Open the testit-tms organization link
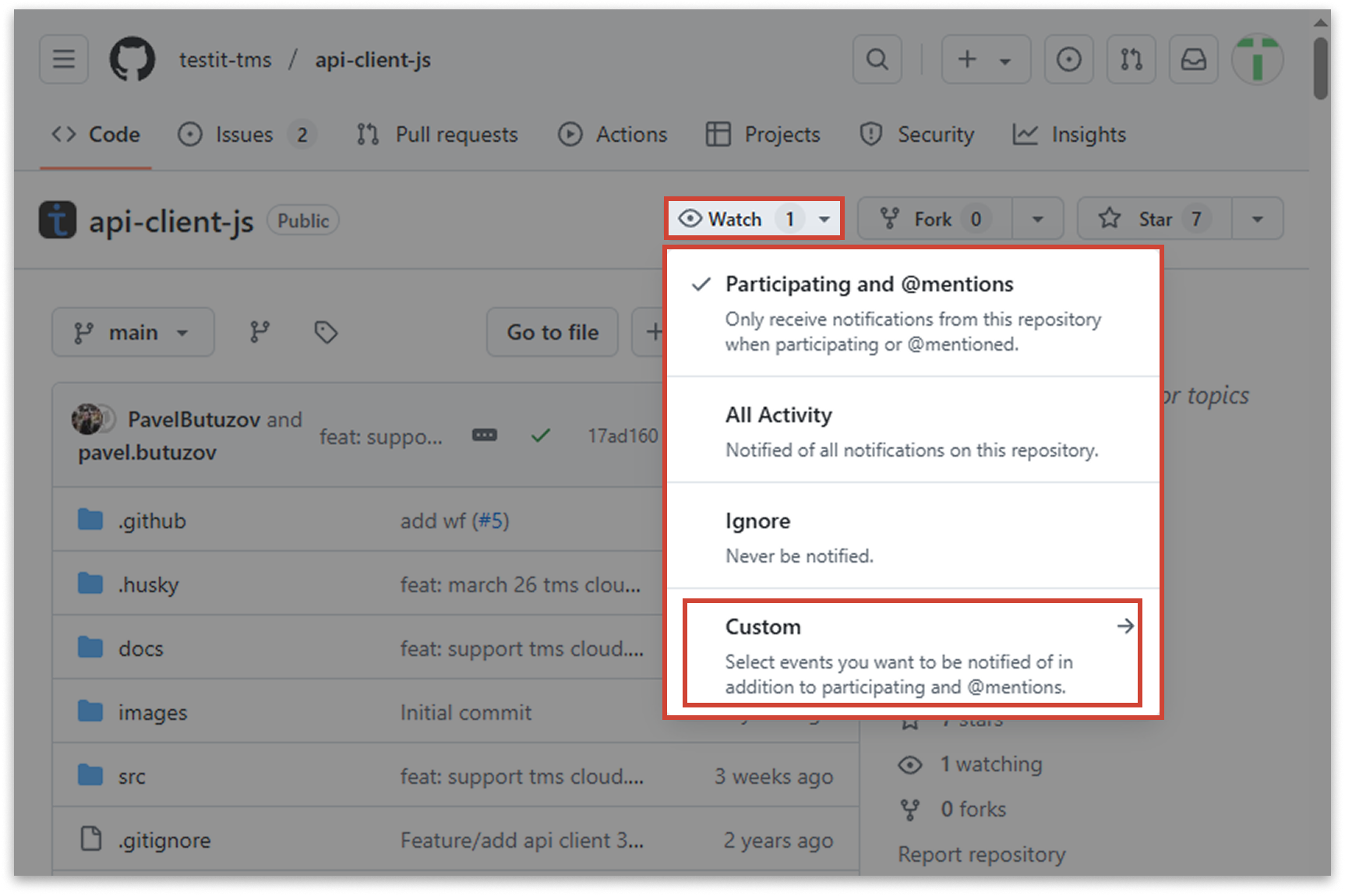Screen dimensions: 1345x896 coord(225,60)
